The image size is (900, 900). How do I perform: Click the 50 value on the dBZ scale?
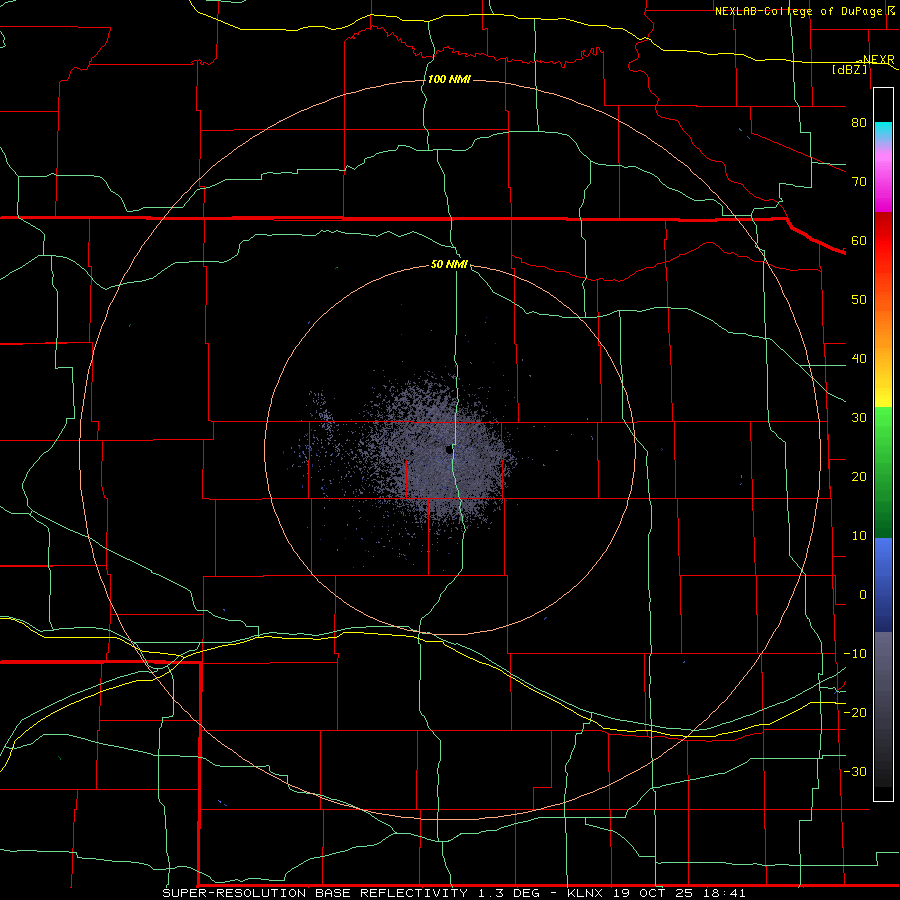859,300
